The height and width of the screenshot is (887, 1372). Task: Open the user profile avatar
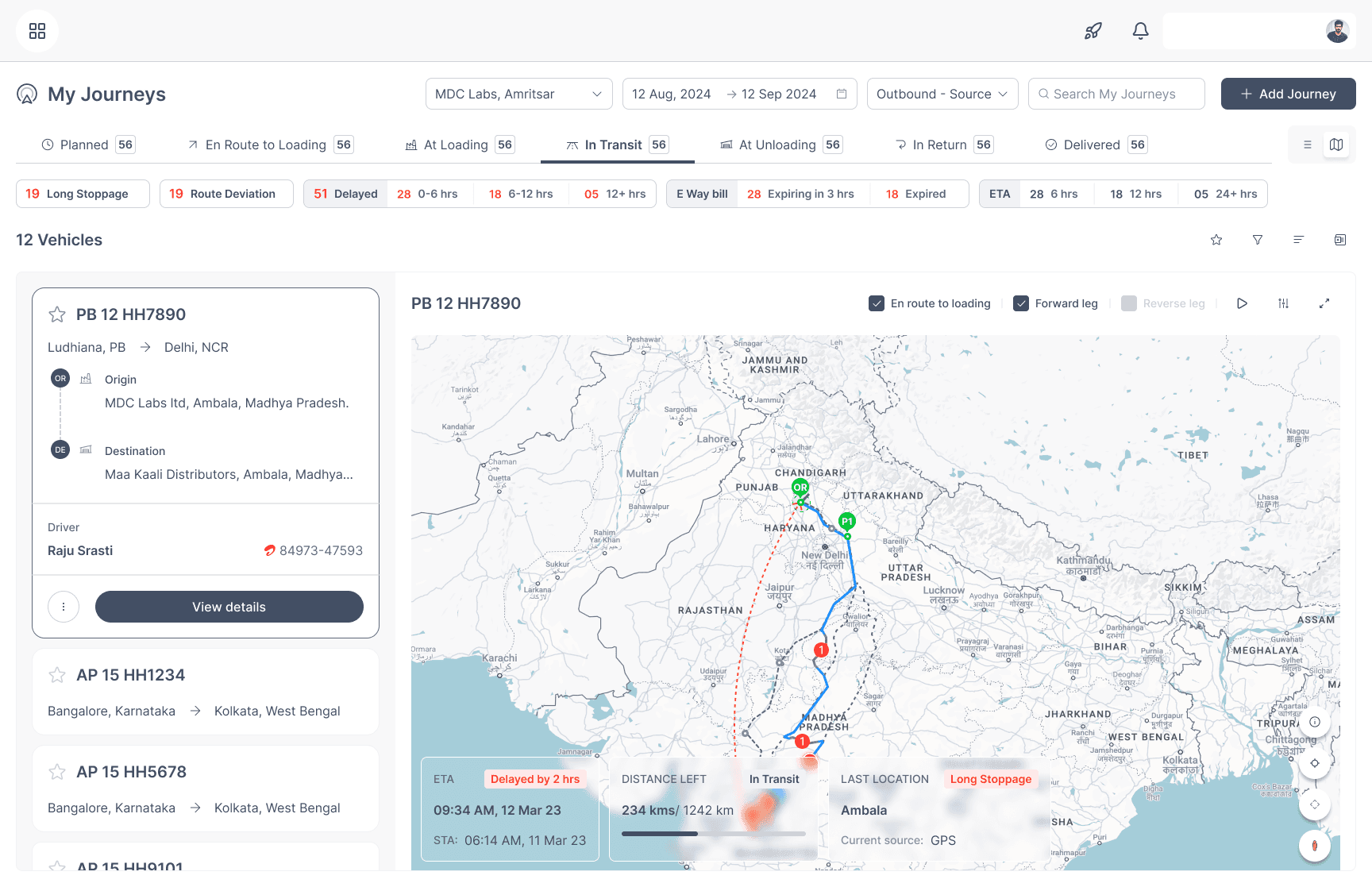click(x=1338, y=31)
